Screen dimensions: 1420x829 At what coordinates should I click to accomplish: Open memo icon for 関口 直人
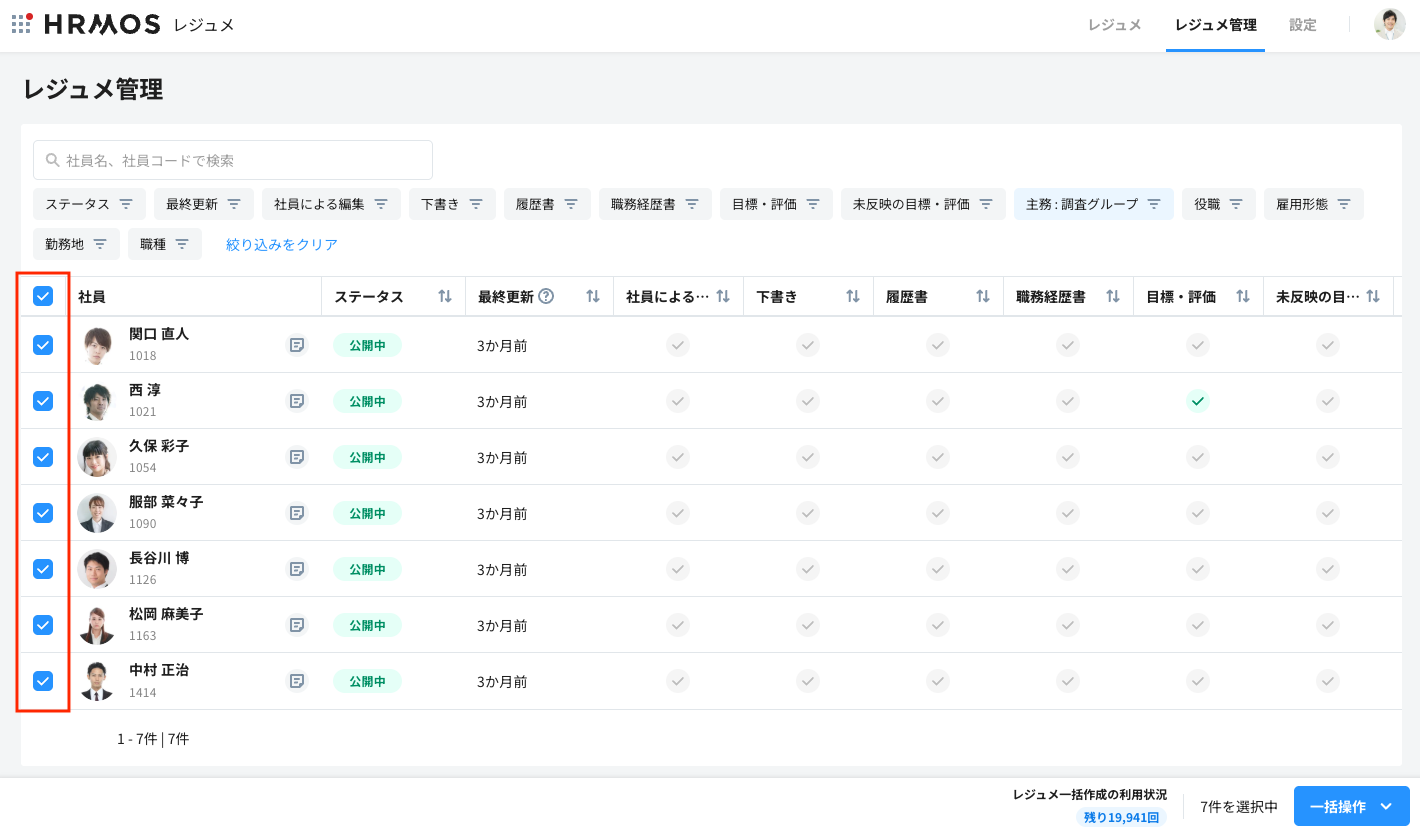point(297,345)
